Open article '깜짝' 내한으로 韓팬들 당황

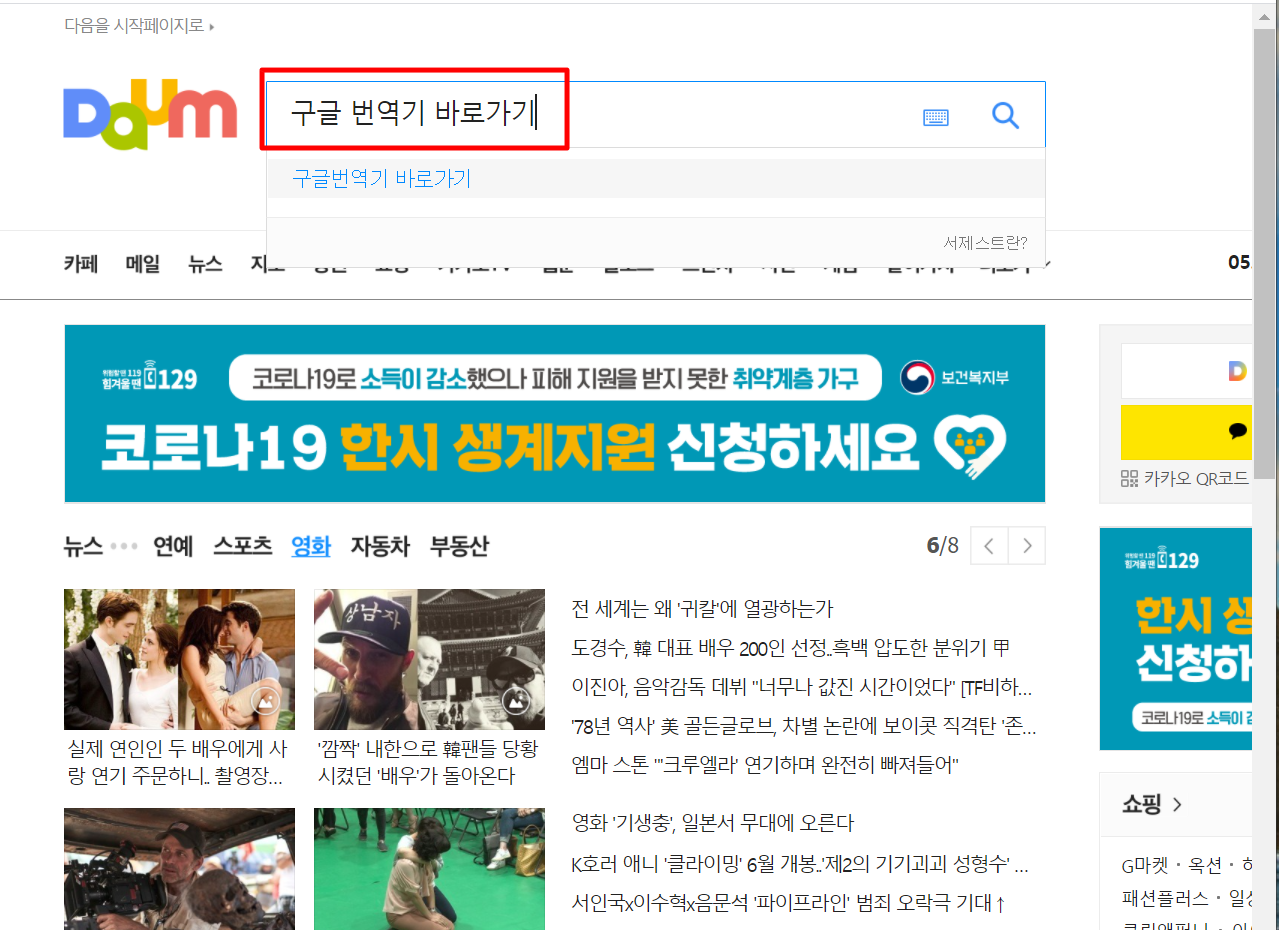[x=427, y=762]
